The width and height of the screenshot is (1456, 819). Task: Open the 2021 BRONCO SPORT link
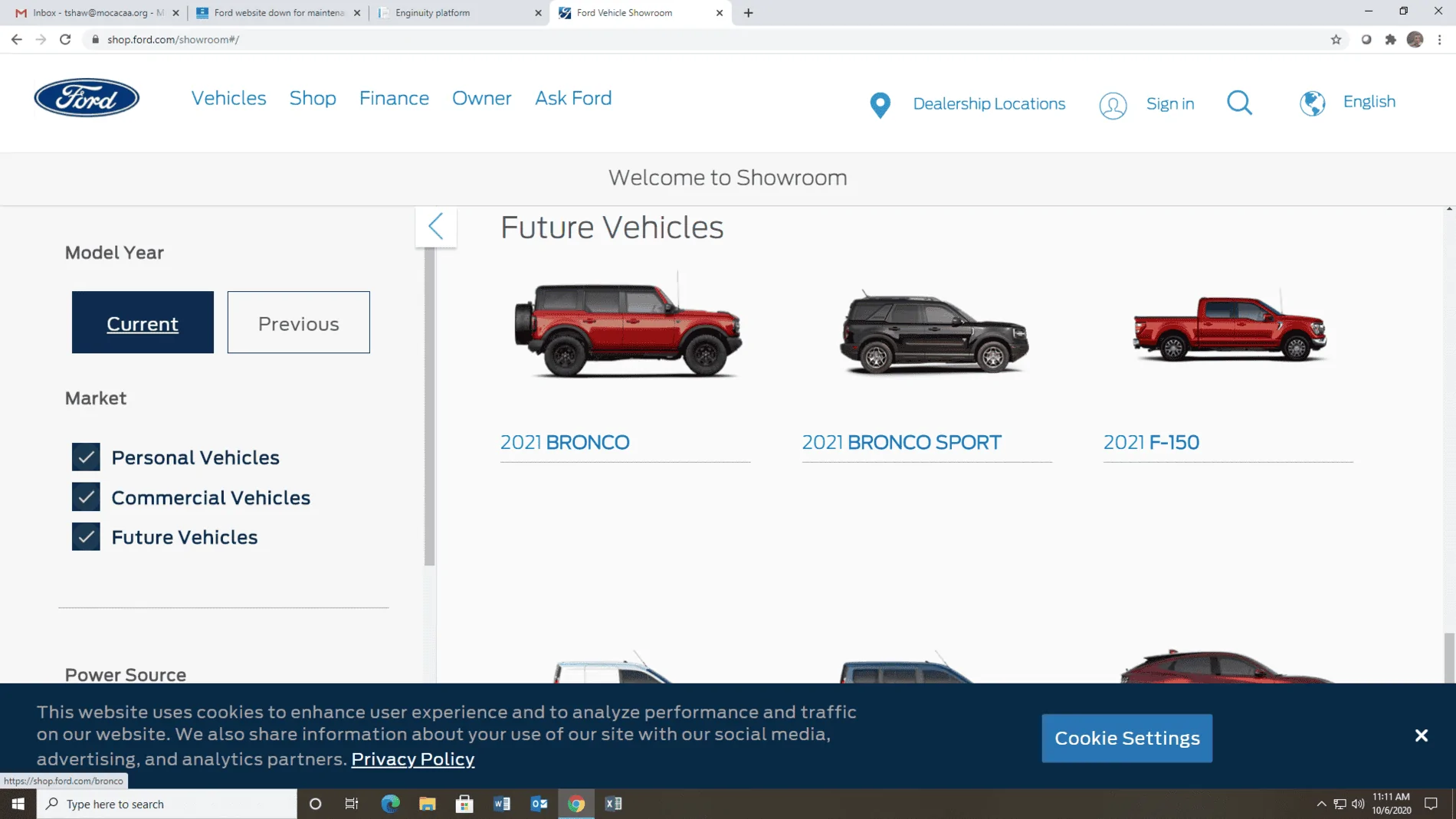pos(901,442)
